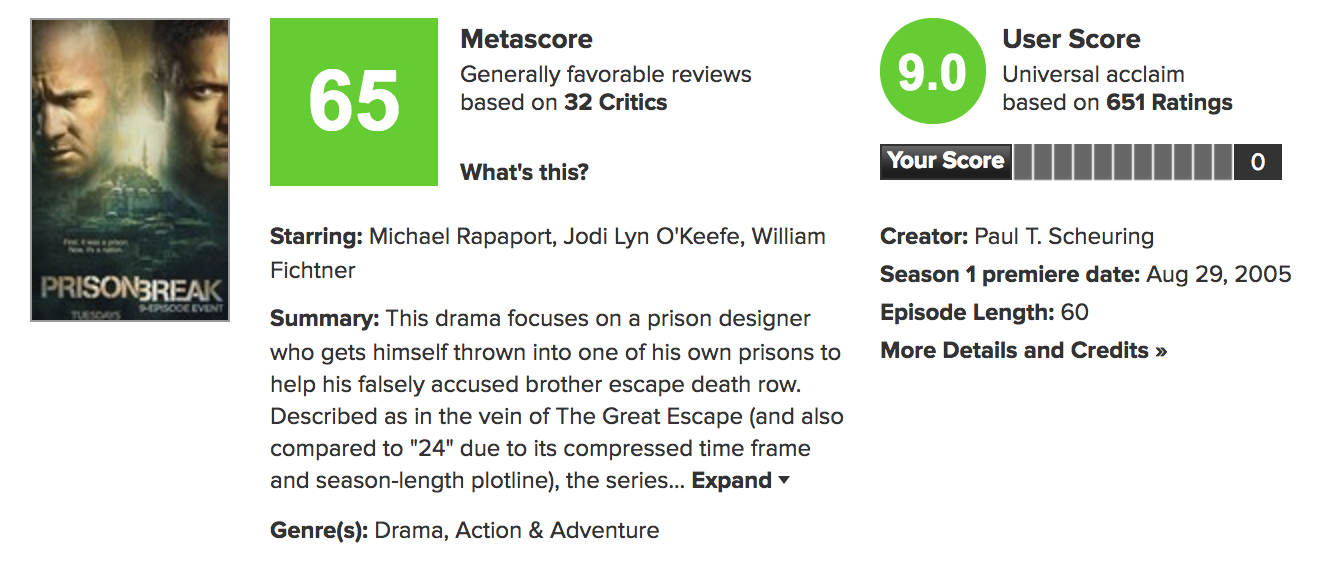Screen dimensions: 1320x562
Task: Expand the full series summary
Action: coord(732,480)
